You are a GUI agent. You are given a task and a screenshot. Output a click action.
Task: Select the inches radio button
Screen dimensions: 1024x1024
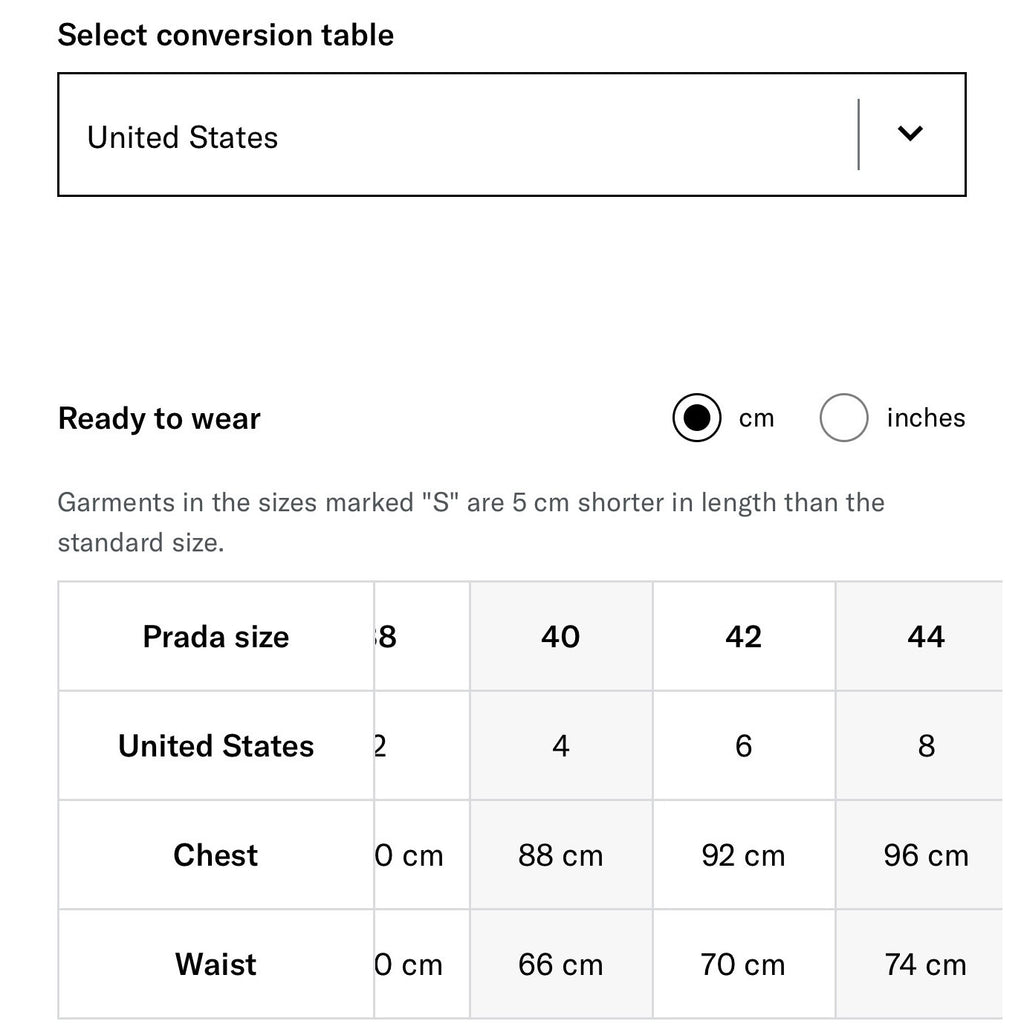point(844,418)
